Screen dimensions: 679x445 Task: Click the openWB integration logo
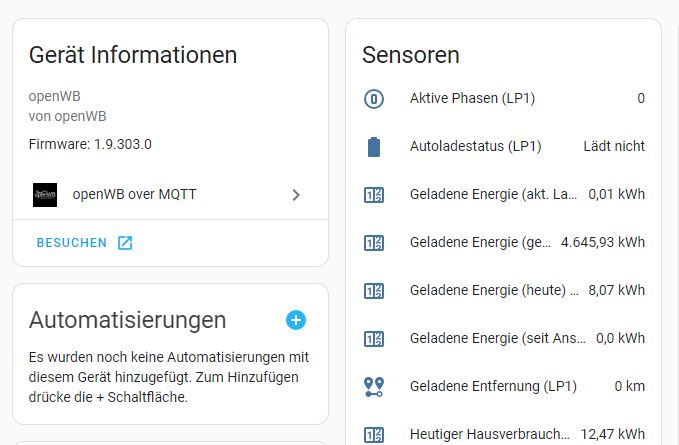[x=45, y=194]
